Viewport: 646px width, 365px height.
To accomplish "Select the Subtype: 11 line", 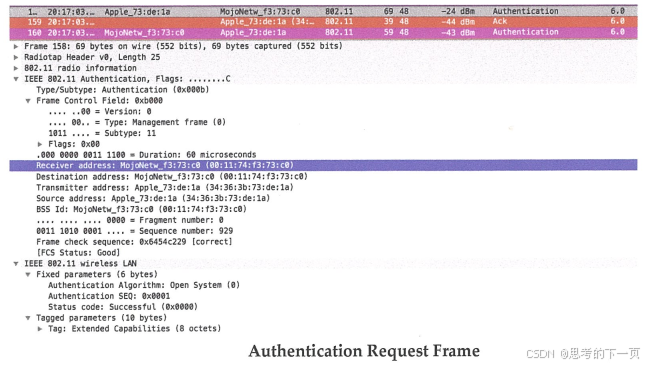I will (102, 133).
